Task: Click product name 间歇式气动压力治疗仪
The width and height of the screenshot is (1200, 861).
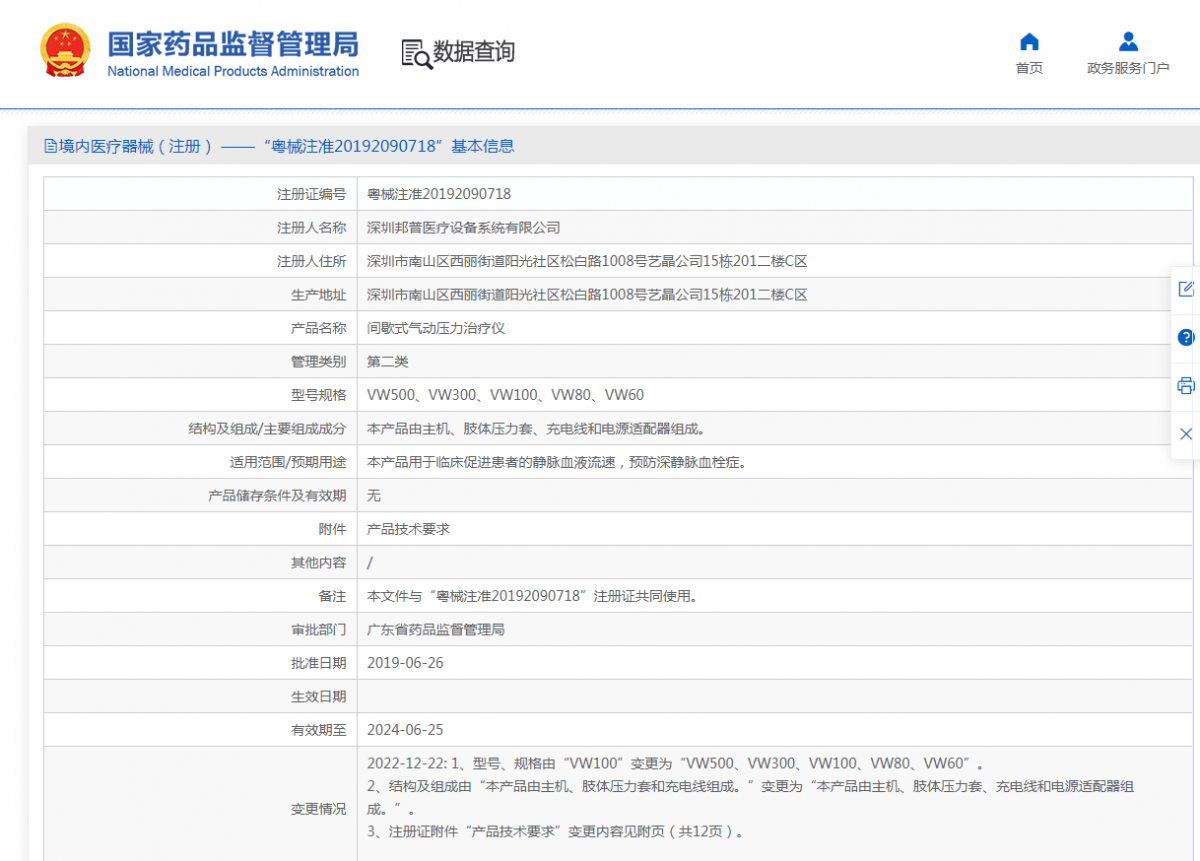Action: pos(436,328)
